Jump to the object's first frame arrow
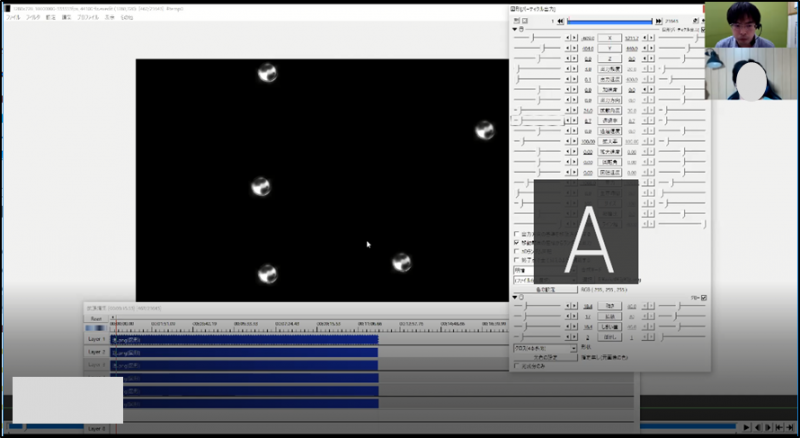Viewport: 800px width, 438px height. [x=562, y=20]
